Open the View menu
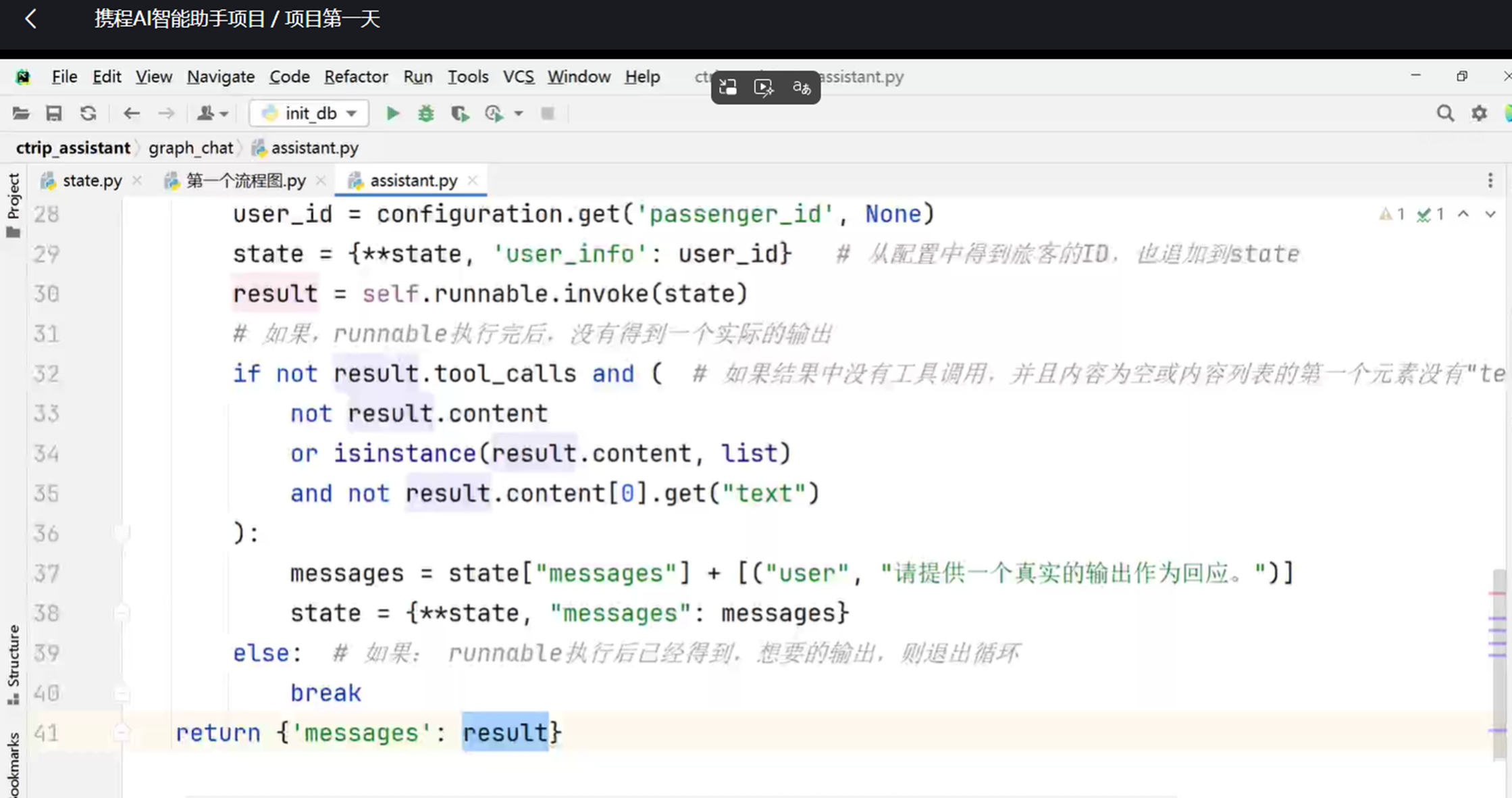 click(x=154, y=77)
